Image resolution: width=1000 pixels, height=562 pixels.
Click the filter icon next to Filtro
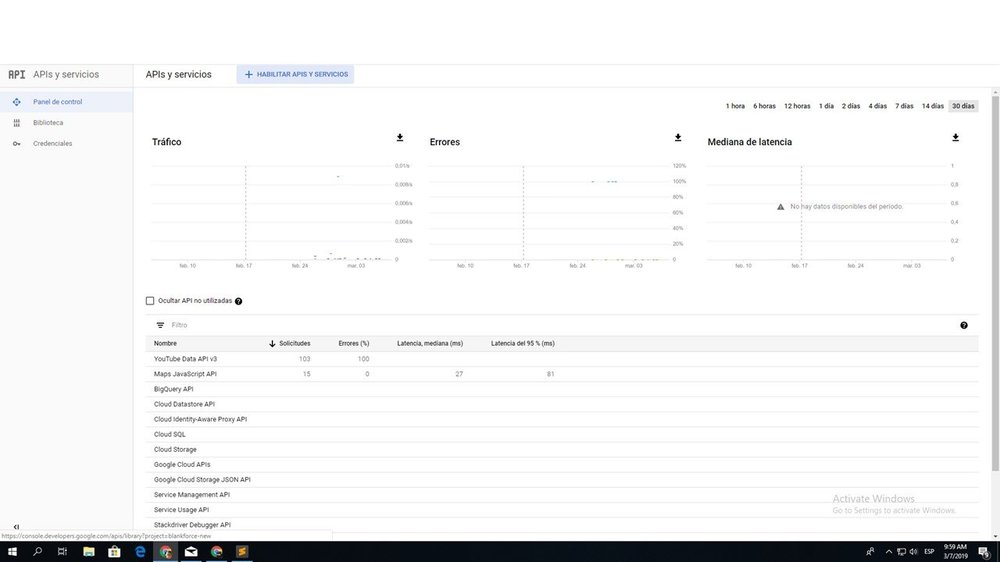click(160, 325)
